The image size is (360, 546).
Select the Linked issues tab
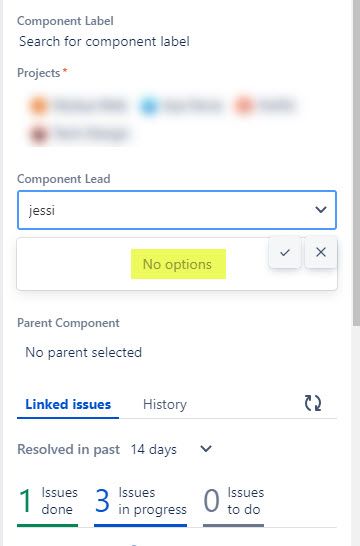pyautogui.click(x=68, y=405)
